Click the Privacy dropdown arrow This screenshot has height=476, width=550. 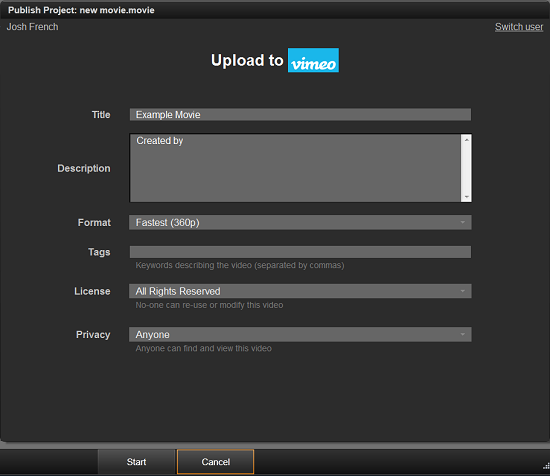click(x=463, y=335)
